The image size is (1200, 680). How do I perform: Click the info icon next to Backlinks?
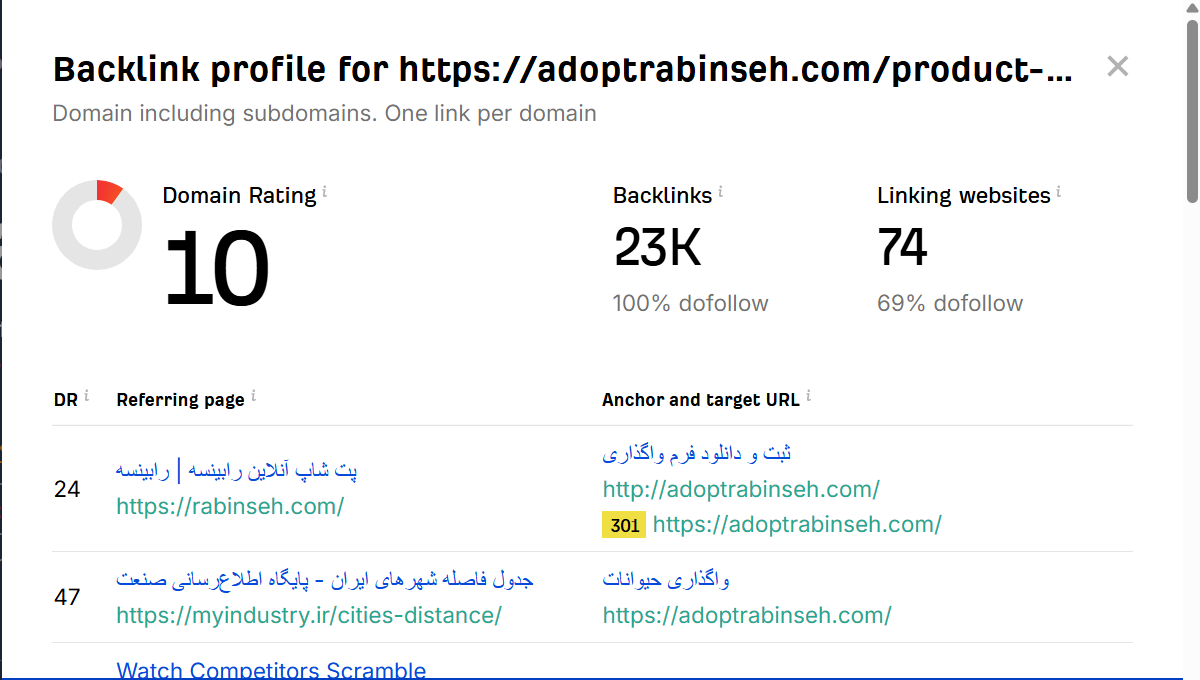(x=721, y=190)
